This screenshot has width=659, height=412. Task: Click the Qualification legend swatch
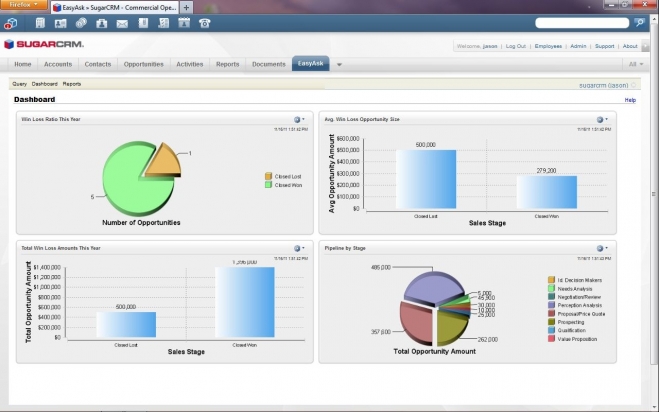[x=551, y=330]
